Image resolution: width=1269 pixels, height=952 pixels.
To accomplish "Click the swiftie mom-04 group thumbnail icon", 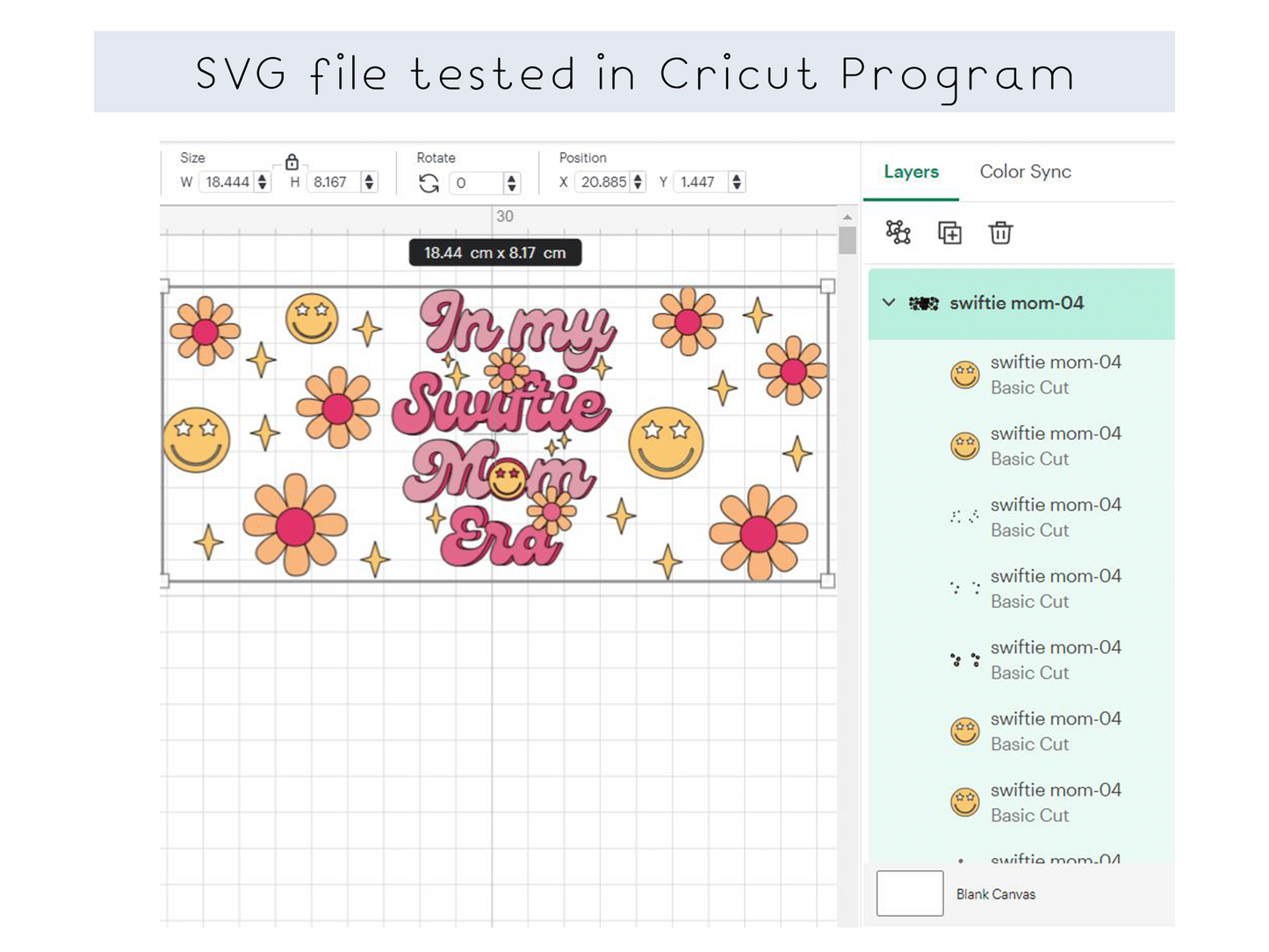I will point(923,304).
